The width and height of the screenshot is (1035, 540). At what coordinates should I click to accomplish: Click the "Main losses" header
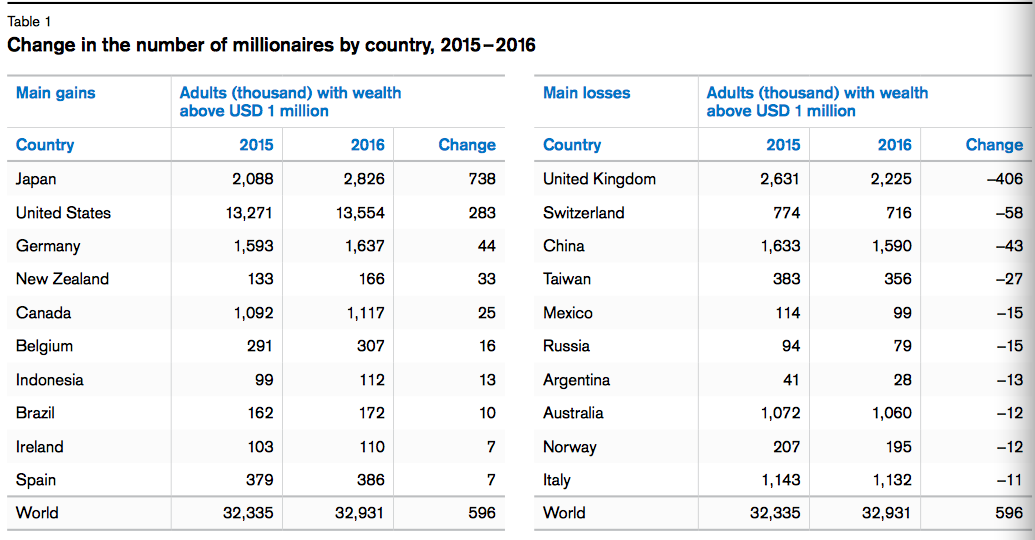click(586, 93)
